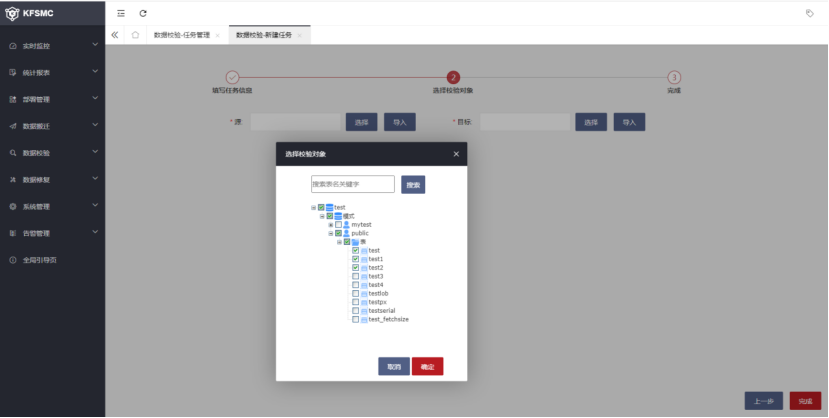This screenshot has width=829, height=418.
Task: Focus the 搜索表名关键字 search input
Action: tap(353, 184)
